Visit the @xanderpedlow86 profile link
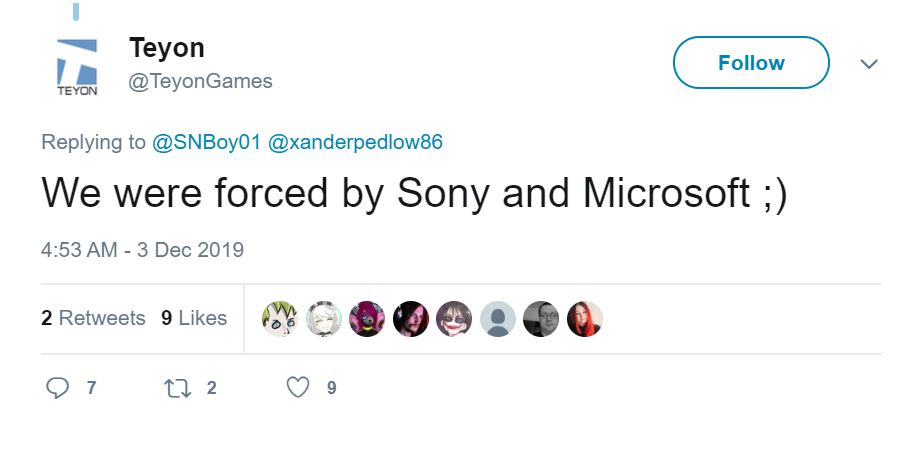Image resolution: width=918 pixels, height=455 pixels. point(355,142)
